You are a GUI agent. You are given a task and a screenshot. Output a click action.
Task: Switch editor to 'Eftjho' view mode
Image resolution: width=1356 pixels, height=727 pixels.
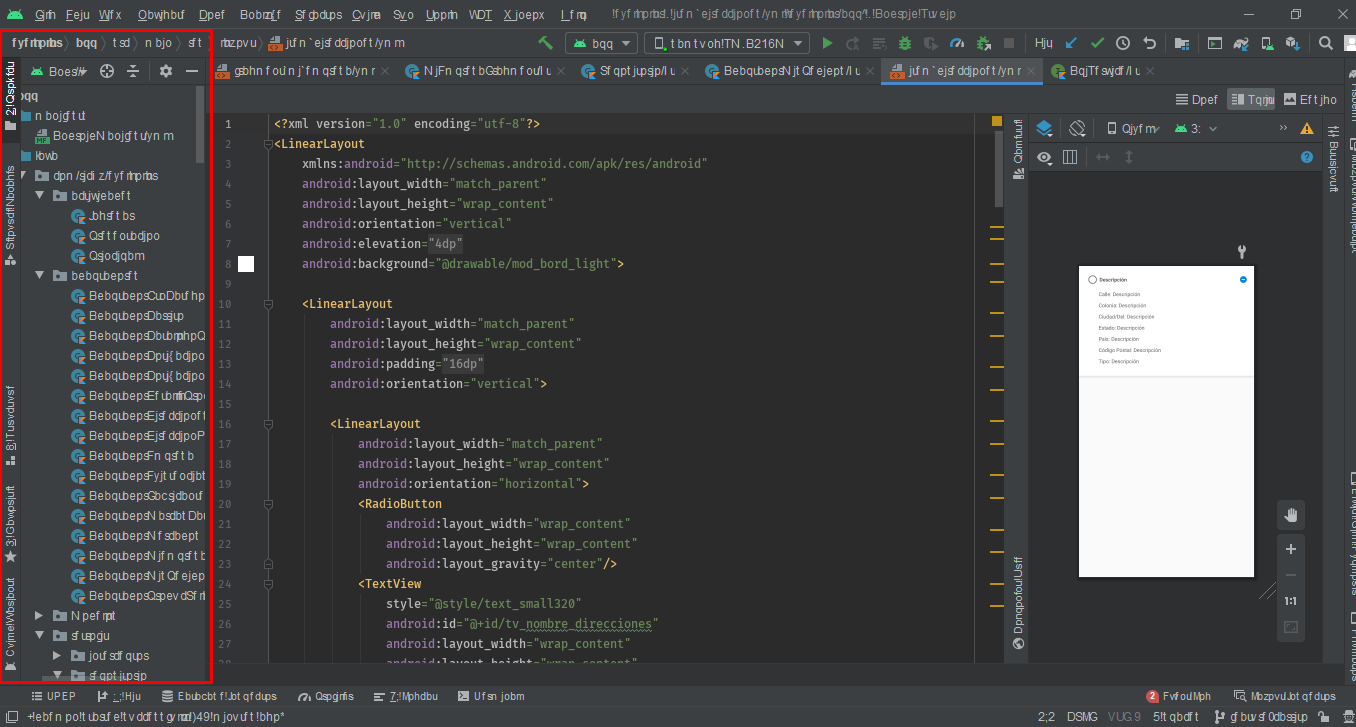click(1310, 99)
